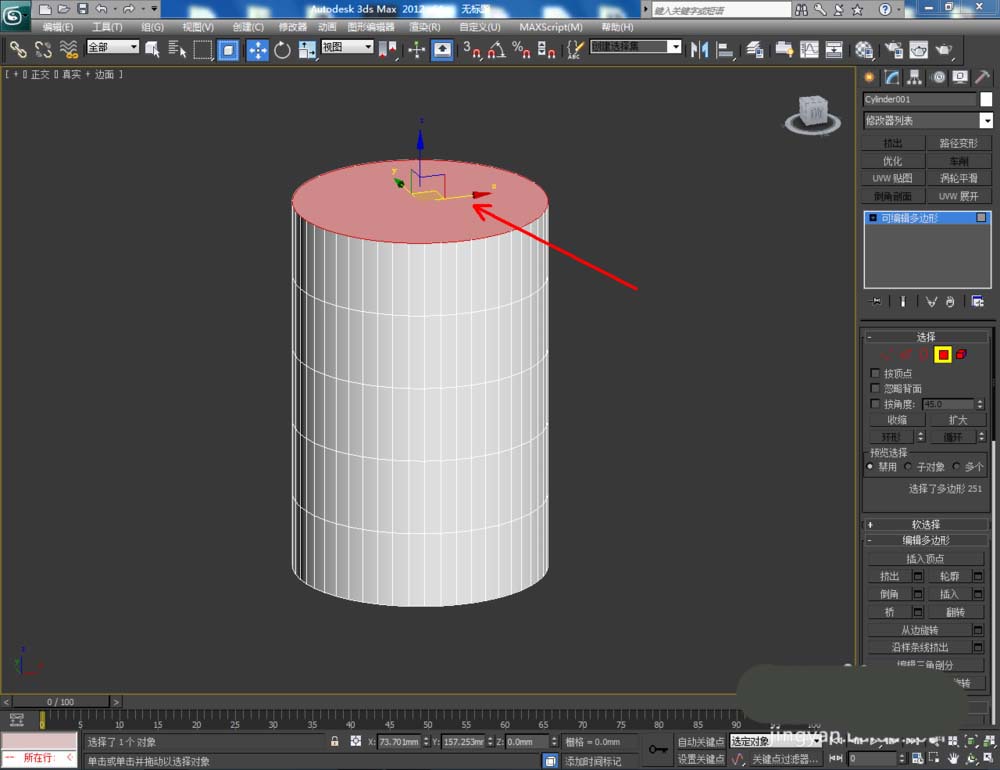Select the 子对象 radio button
This screenshot has height=770, width=1000.
click(x=908, y=466)
